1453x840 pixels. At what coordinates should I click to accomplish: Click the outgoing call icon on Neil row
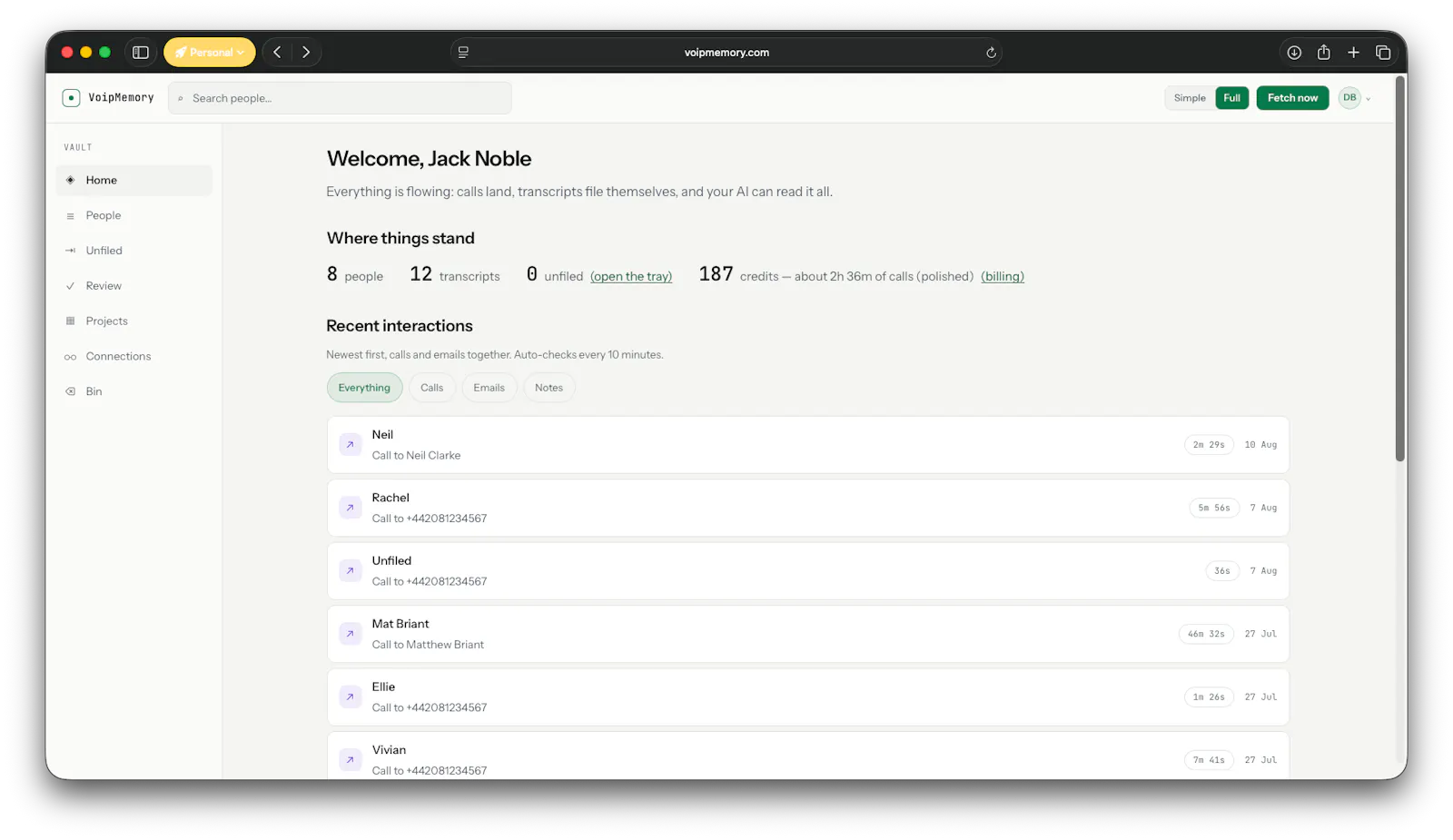pyautogui.click(x=350, y=445)
